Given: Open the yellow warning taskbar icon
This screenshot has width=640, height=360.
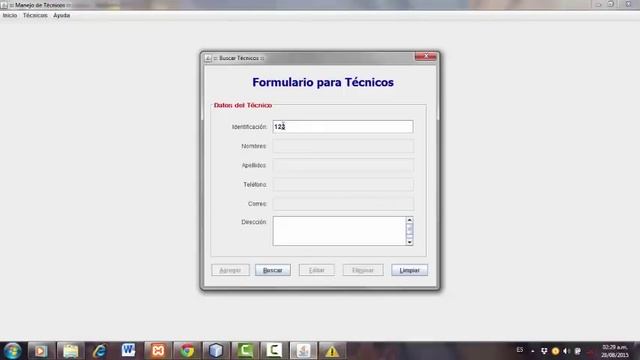Looking at the screenshot, I should [332, 351].
